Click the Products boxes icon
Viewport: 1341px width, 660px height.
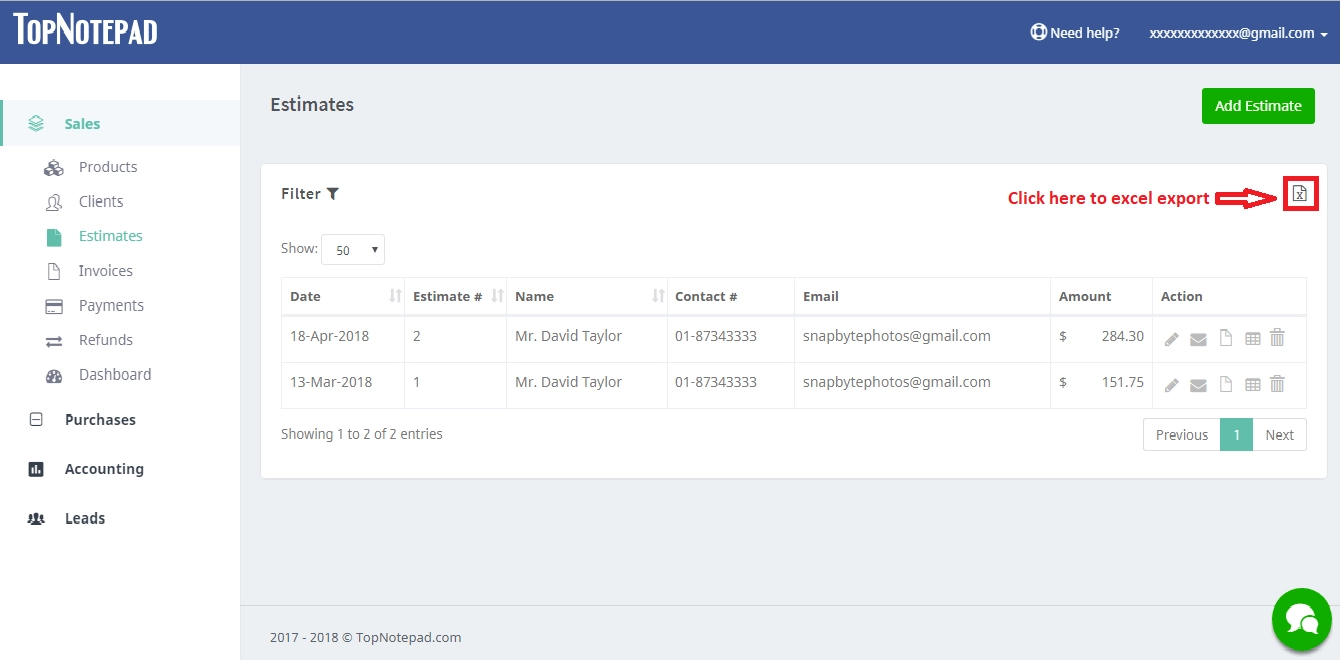(x=54, y=168)
